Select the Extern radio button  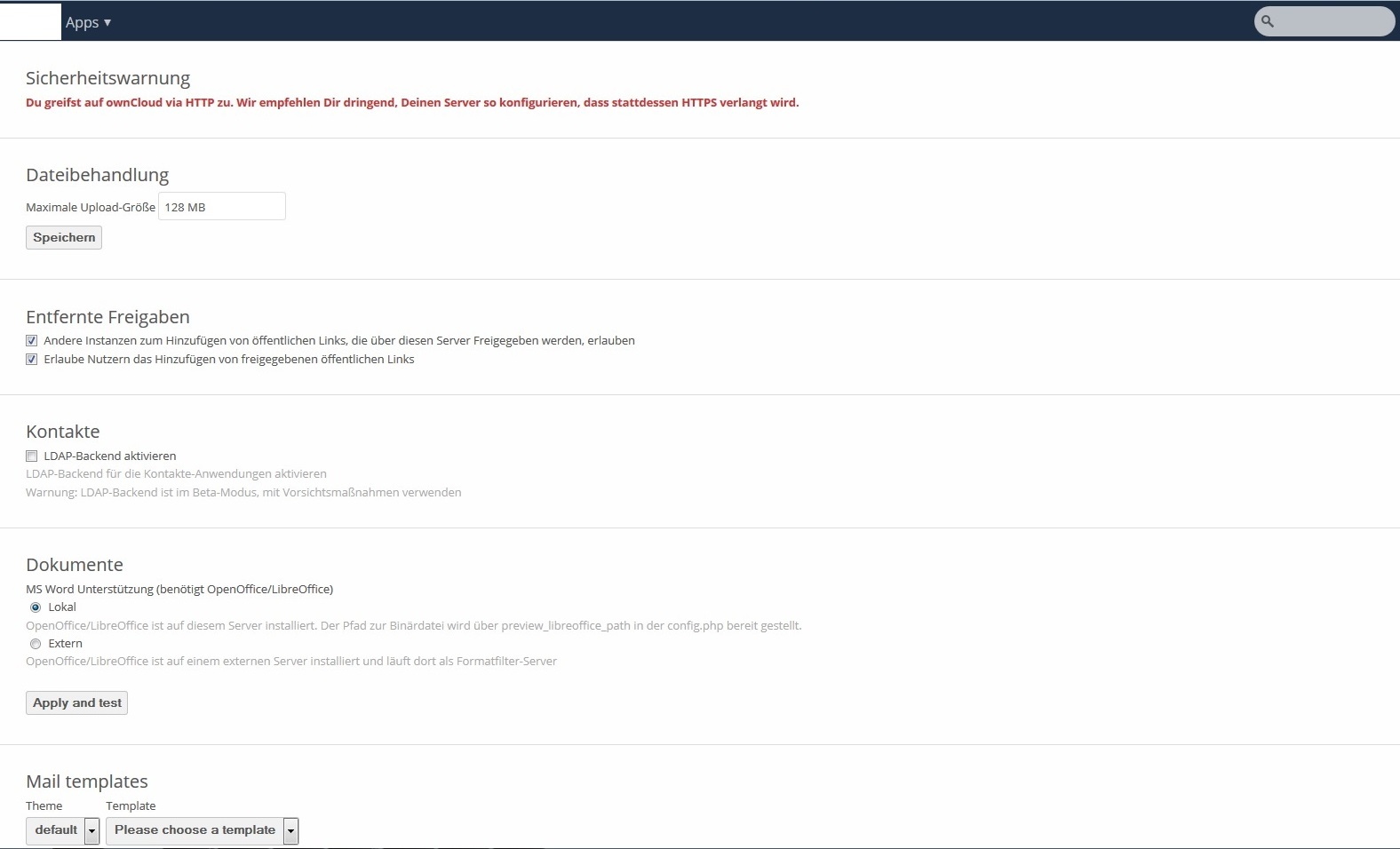click(36, 644)
